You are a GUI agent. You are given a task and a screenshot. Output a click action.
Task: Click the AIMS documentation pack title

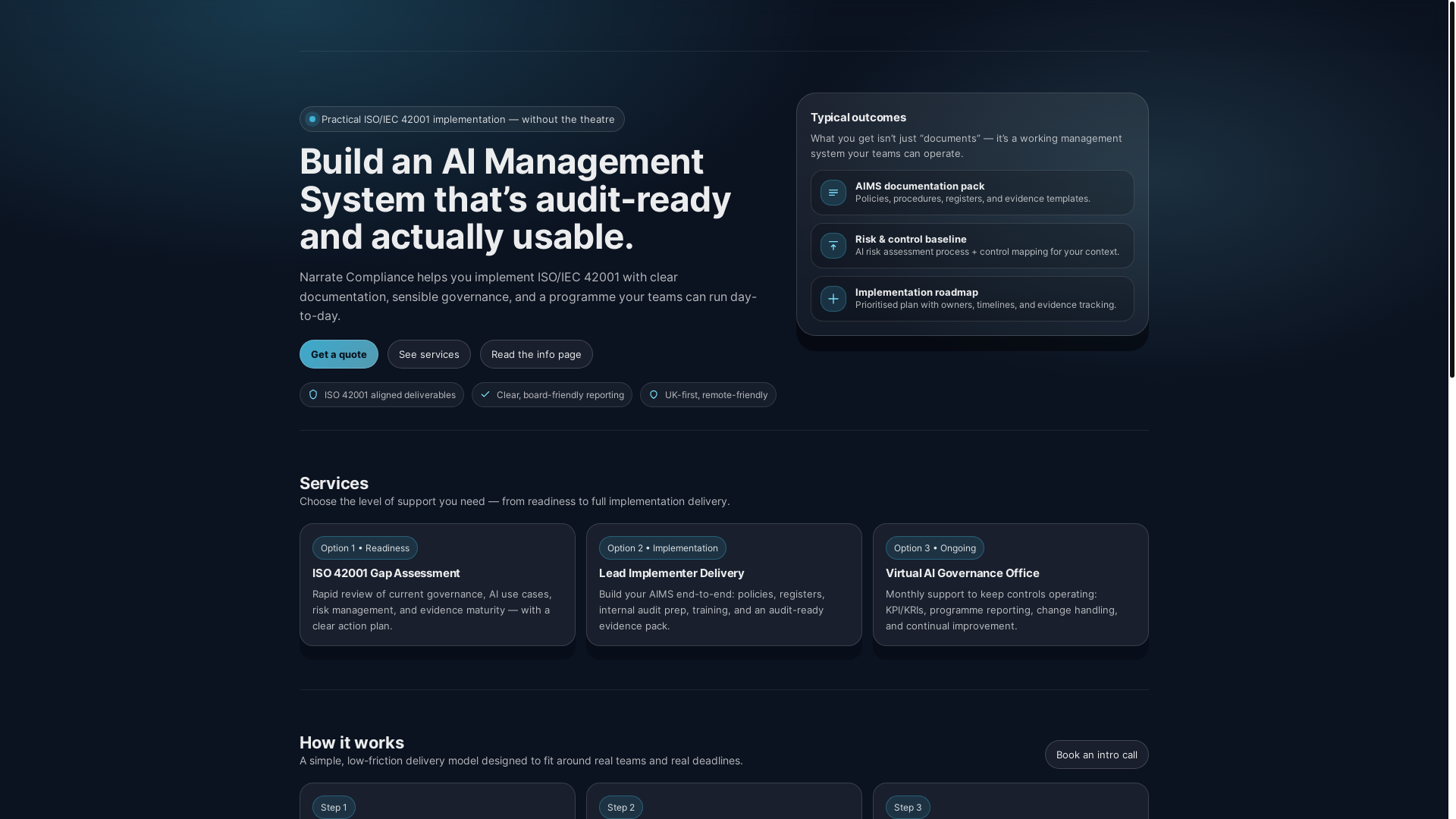pyautogui.click(x=920, y=186)
